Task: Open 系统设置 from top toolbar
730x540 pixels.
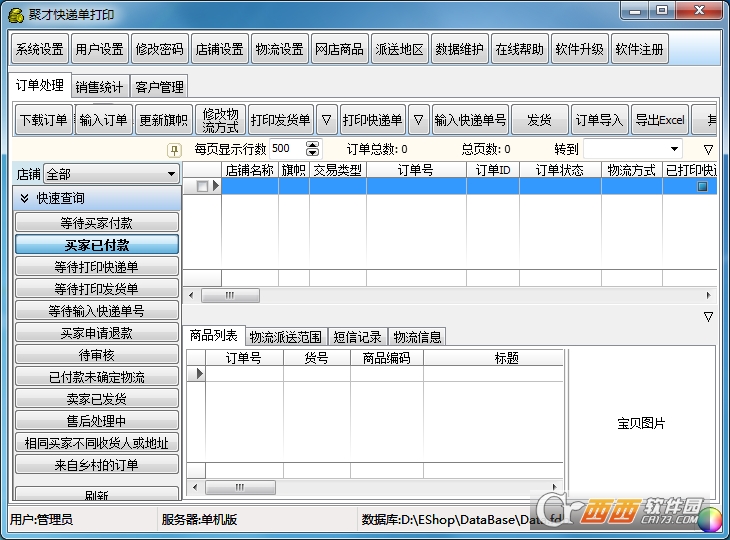Action: [40, 49]
